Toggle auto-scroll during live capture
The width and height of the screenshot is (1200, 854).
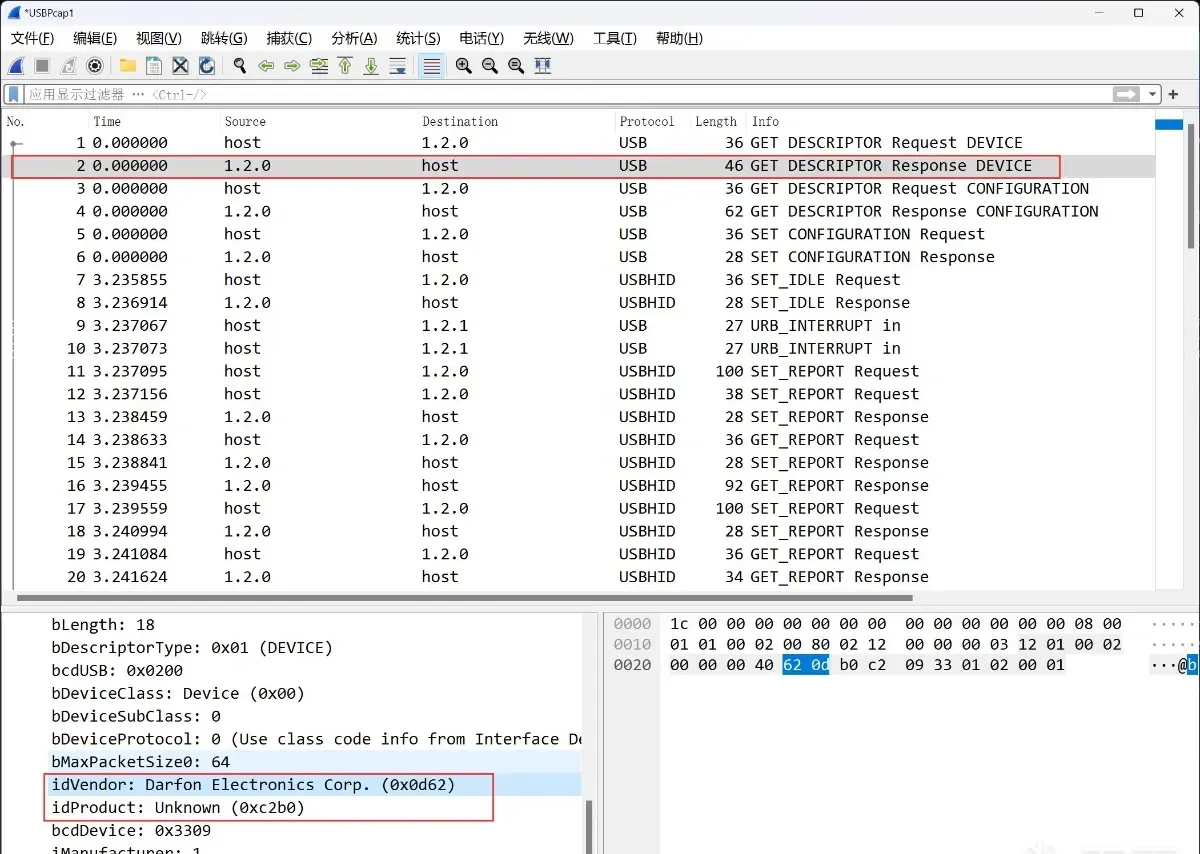[x=398, y=66]
